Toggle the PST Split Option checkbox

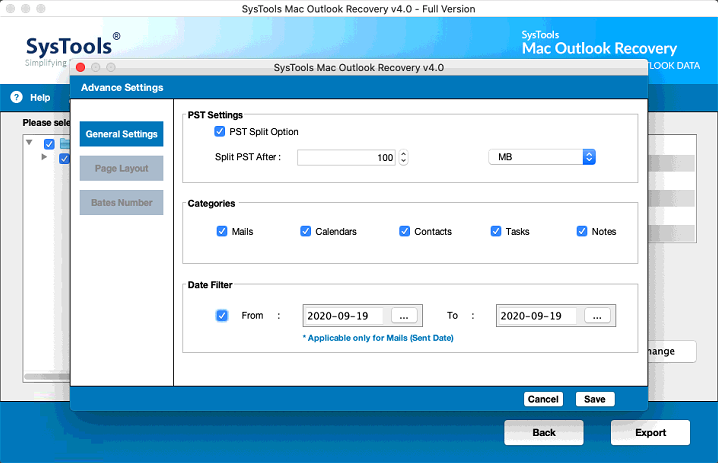pyautogui.click(x=220, y=131)
